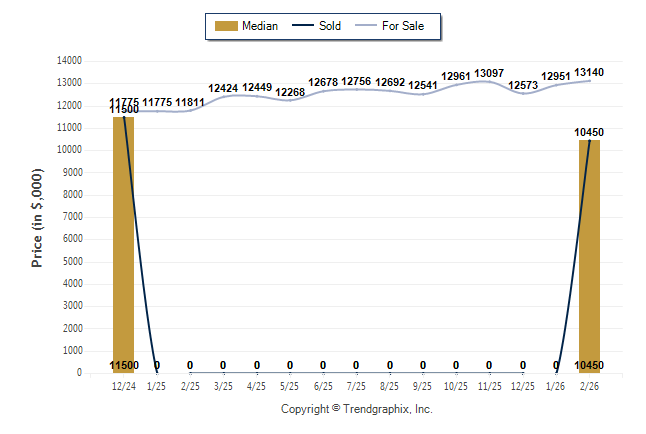Click the 13140 For Sale data label
This screenshot has width=646, height=434.
pos(589,72)
